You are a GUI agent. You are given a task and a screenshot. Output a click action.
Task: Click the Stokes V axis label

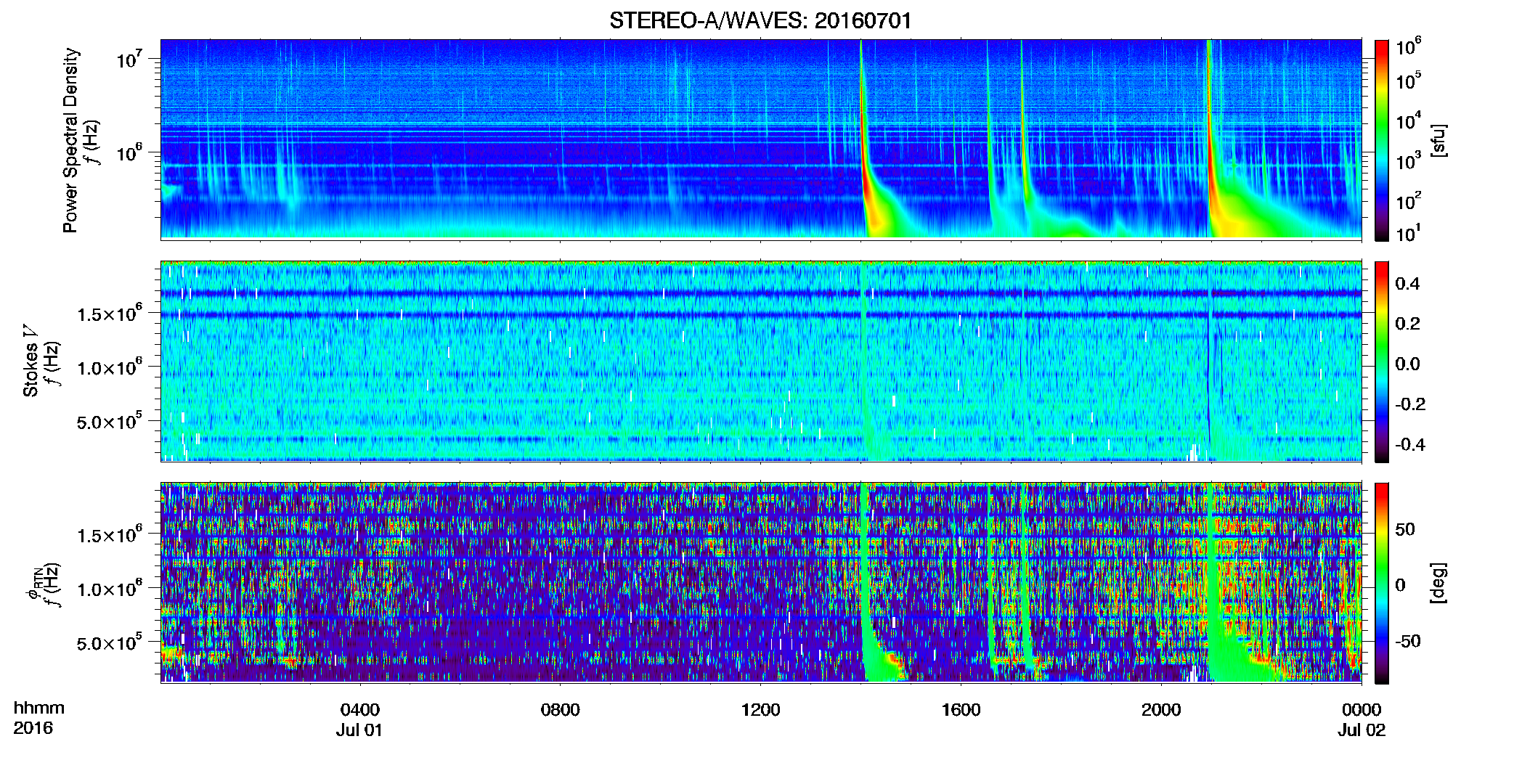(30, 361)
